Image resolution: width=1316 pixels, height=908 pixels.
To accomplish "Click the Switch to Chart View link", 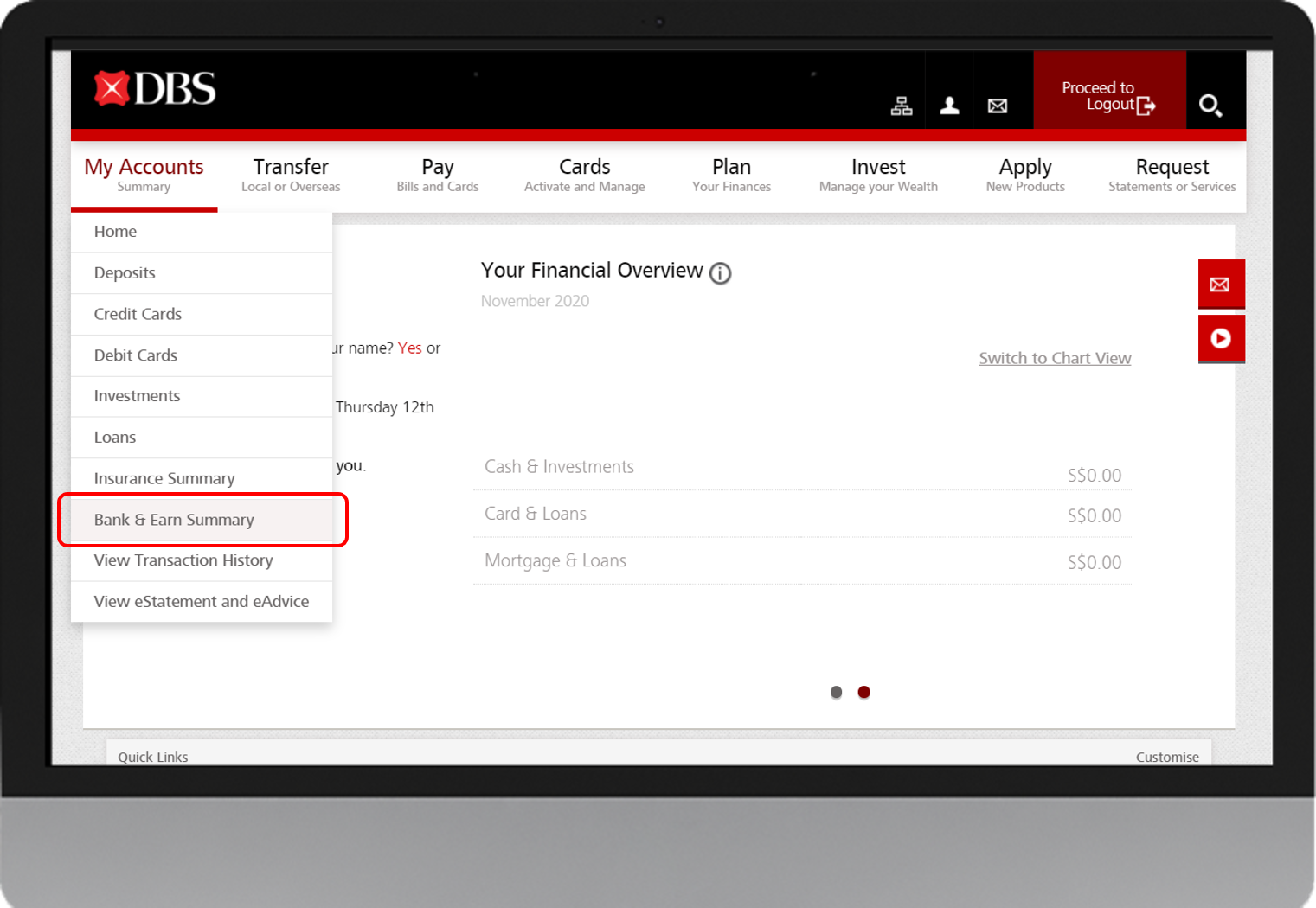I will point(1054,357).
